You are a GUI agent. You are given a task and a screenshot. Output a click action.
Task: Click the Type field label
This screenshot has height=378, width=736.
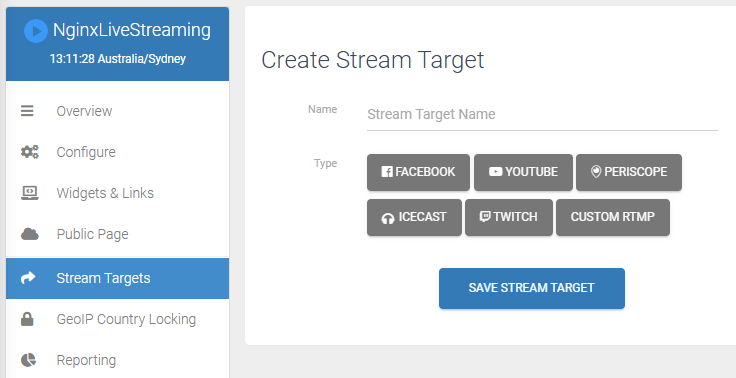coord(326,163)
